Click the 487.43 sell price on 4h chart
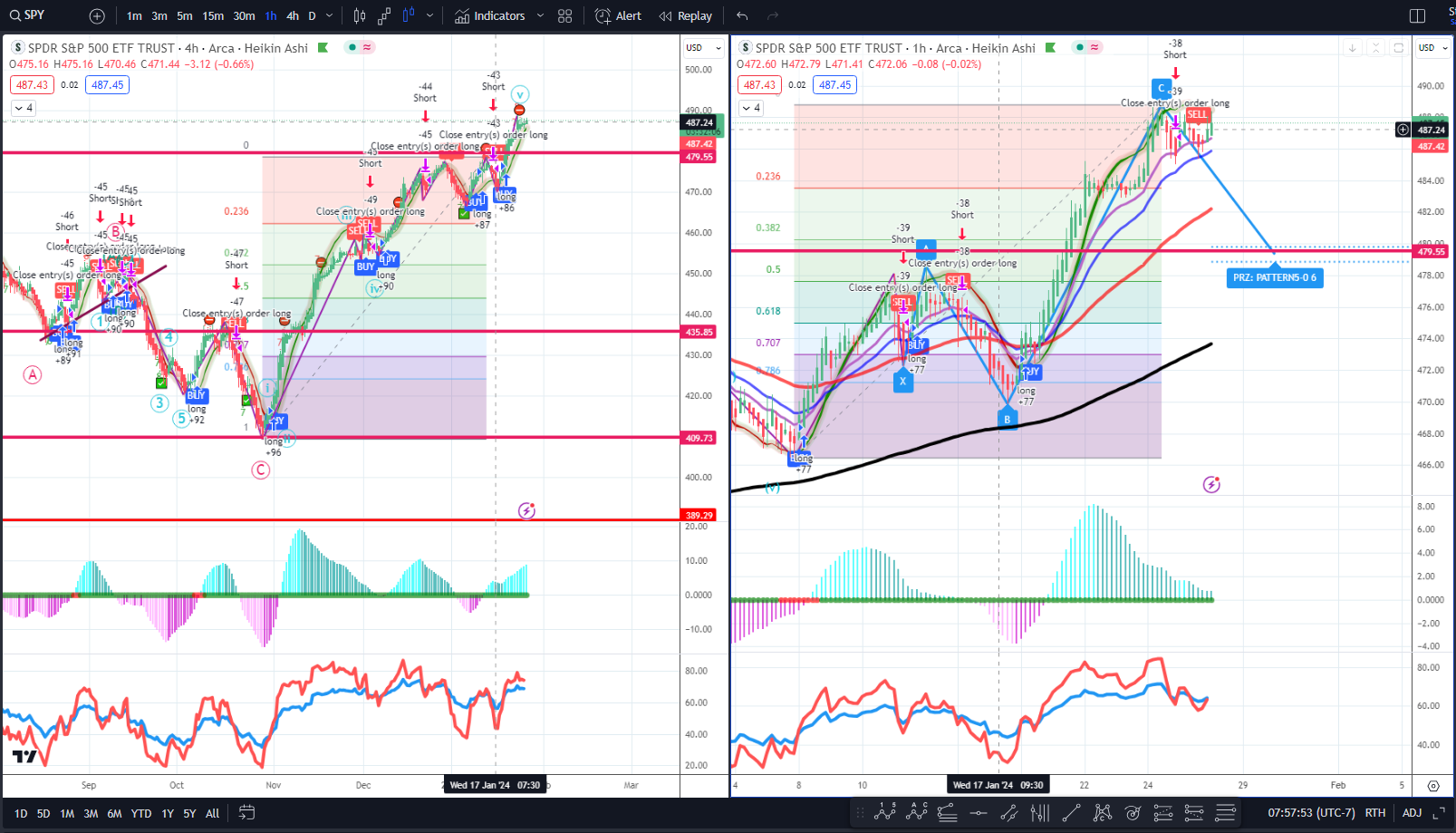Image resolution: width=1456 pixels, height=833 pixels. [x=32, y=84]
